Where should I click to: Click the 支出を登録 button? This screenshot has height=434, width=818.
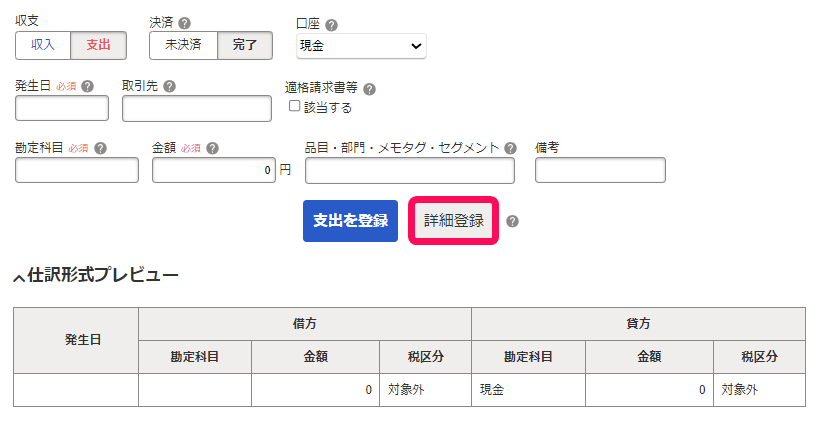(x=350, y=221)
